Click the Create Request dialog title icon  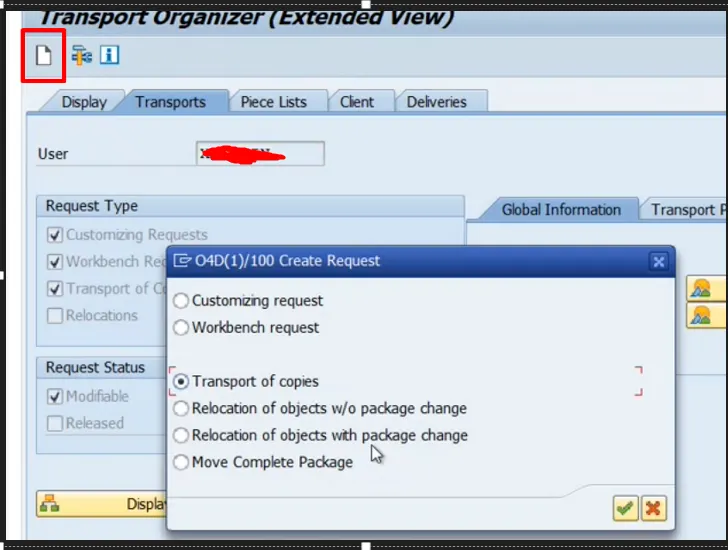click(x=182, y=261)
